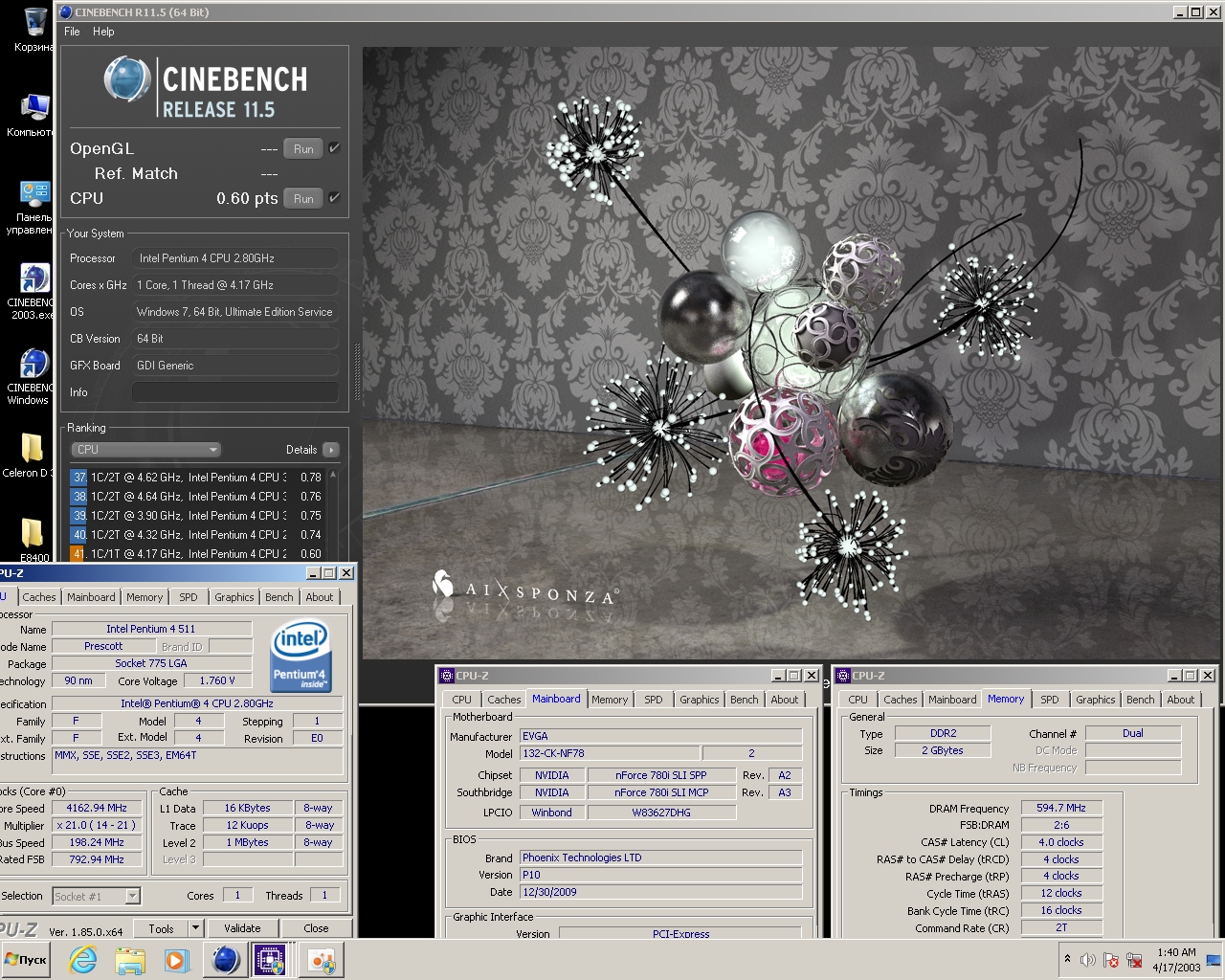Click ranking list scroll-up arrow
The height and width of the screenshot is (980, 1225).
click(x=333, y=474)
